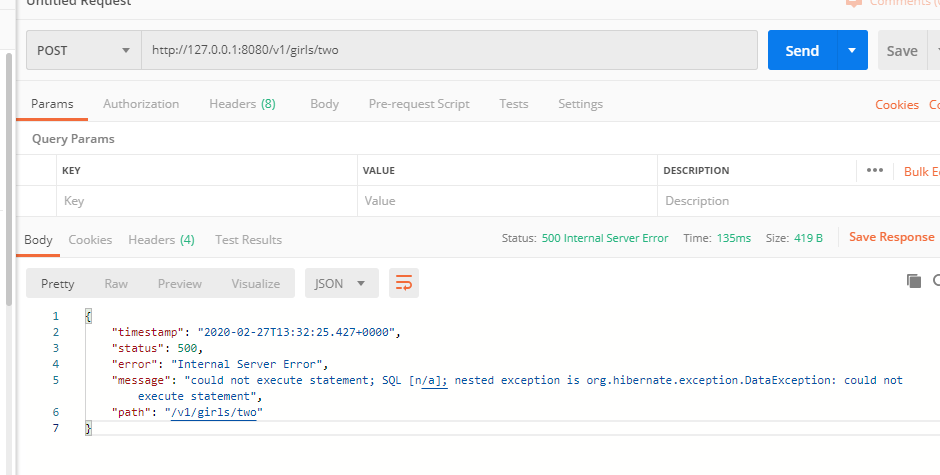
Task: Click the query param Value field
Action: (507, 201)
